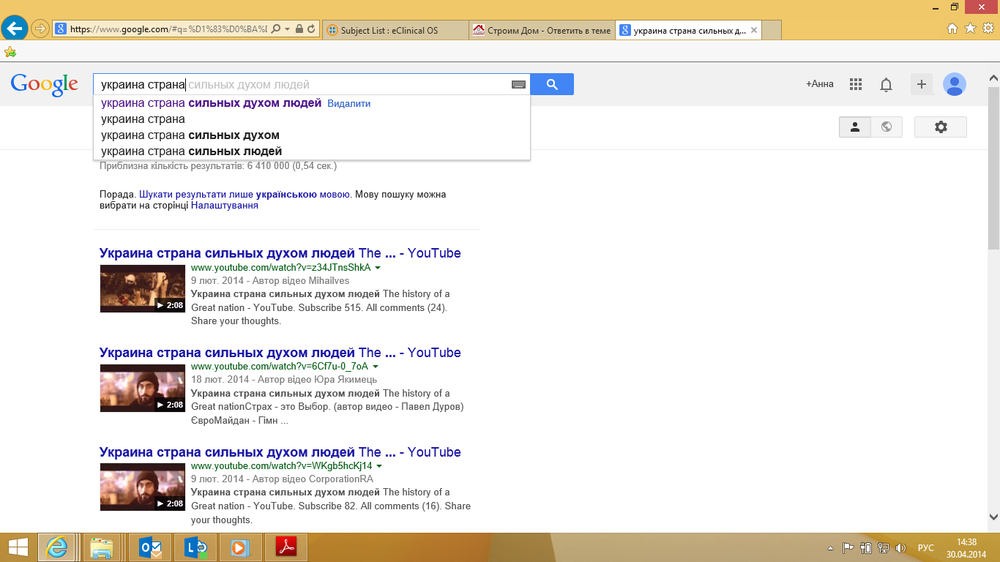Click the network tray icon
1000x562 pixels.
click(x=883, y=548)
